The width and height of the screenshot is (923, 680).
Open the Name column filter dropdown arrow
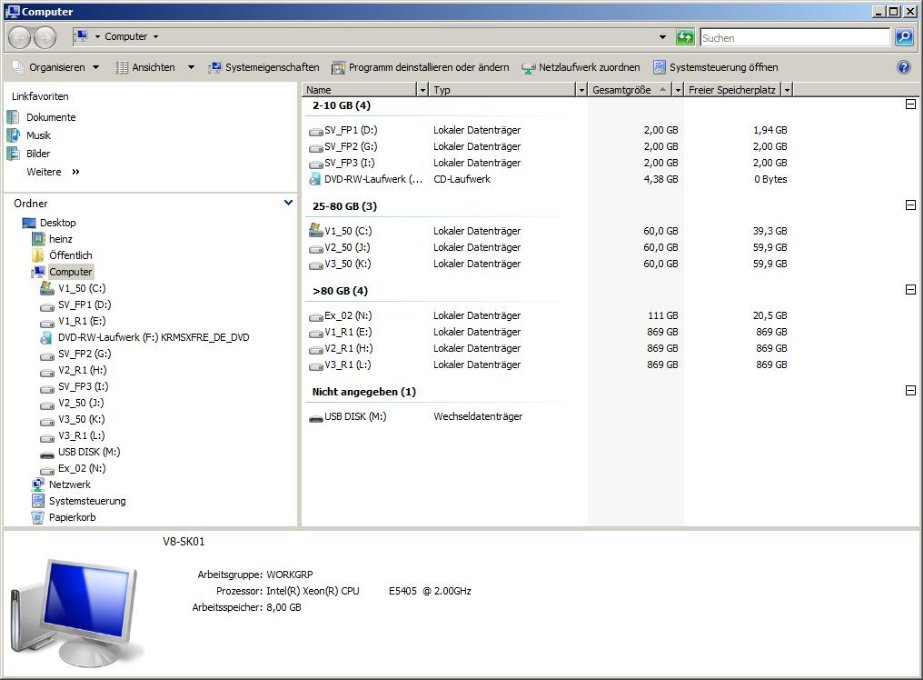pos(422,90)
